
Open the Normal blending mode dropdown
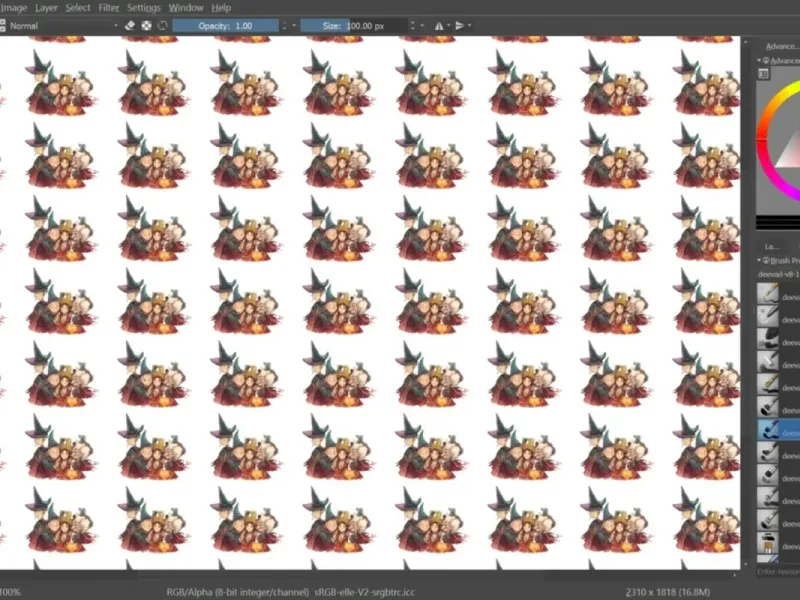coord(62,26)
